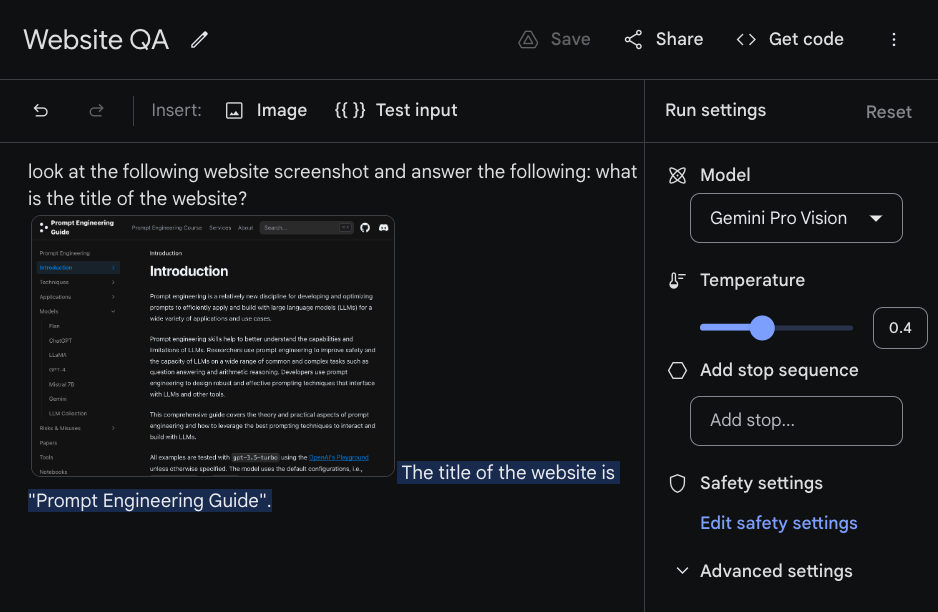Click Get code in the header
This screenshot has width=938, height=612.
click(x=790, y=40)
